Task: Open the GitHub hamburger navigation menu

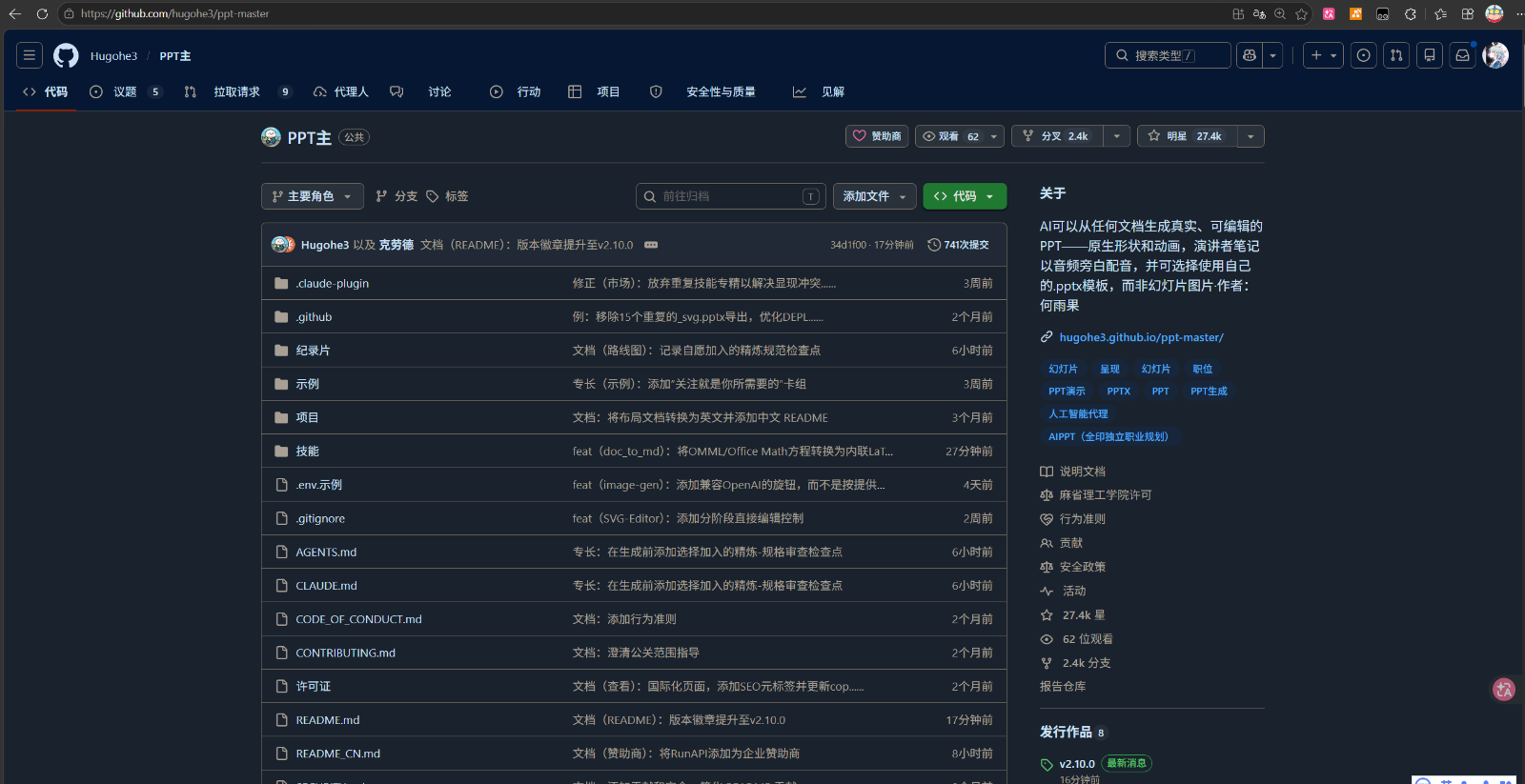Action: point(30,55)
